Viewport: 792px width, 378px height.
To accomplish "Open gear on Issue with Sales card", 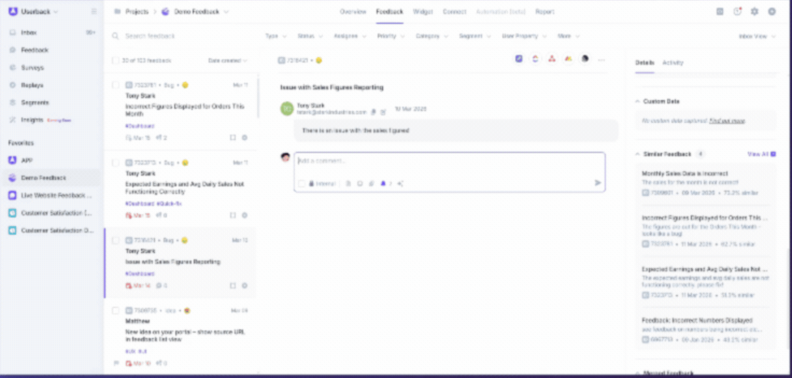I will click(x=244, y=286).
